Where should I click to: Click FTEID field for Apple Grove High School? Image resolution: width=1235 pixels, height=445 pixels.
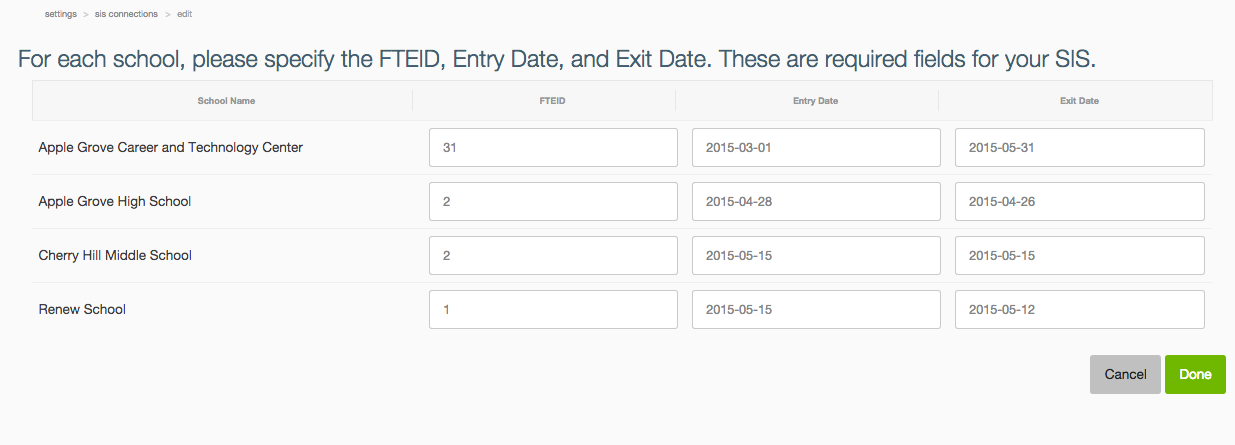[x=553, y=201]
